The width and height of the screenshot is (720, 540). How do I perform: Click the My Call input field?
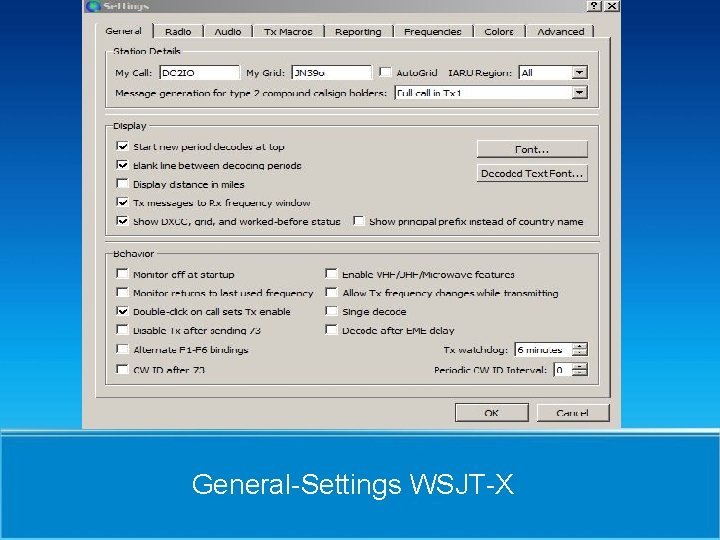(x=199, y=73)
